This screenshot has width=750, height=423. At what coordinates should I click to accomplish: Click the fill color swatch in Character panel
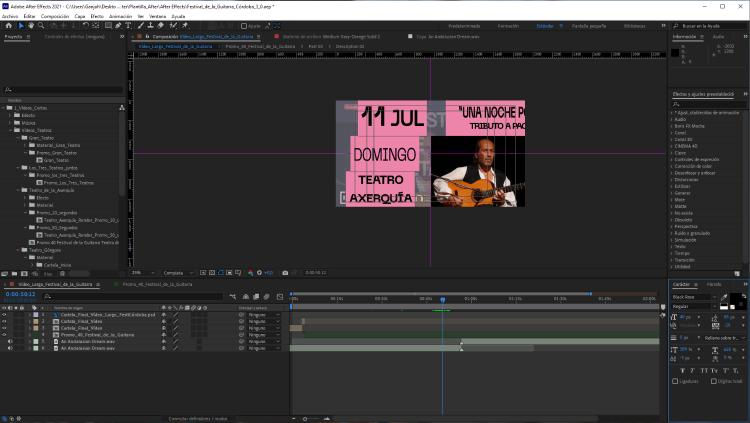[x=734, y=299]
